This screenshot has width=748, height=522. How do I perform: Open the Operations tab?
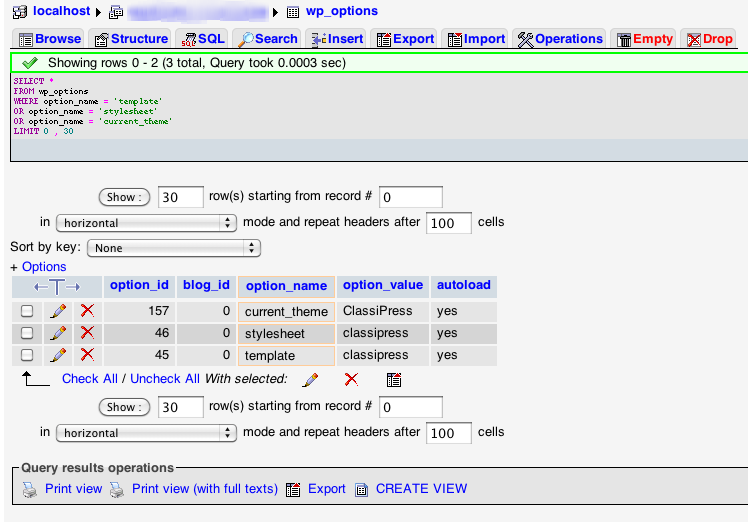pos(560,39)
